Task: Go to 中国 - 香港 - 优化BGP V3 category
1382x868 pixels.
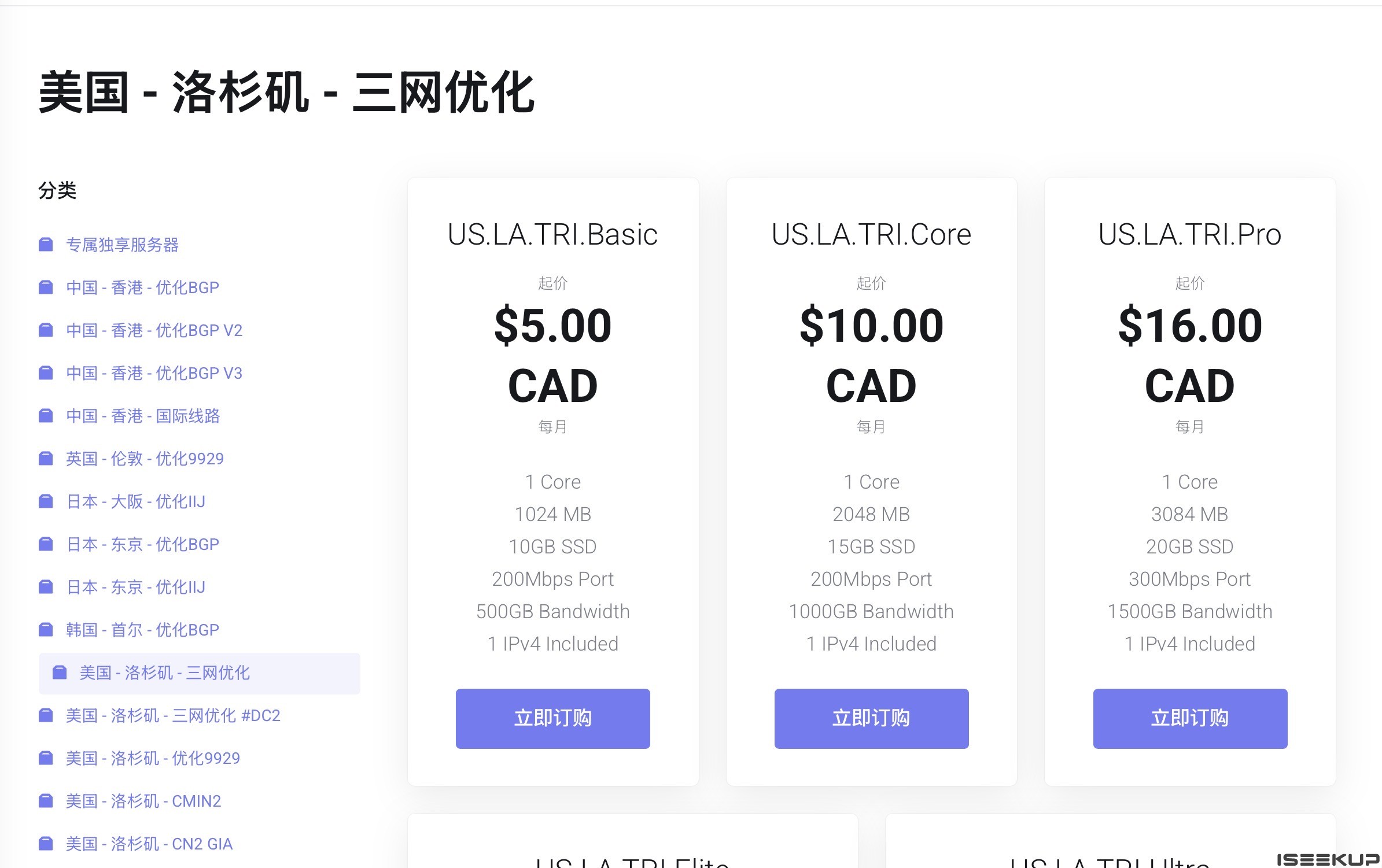Action: [x=154, y=373]
